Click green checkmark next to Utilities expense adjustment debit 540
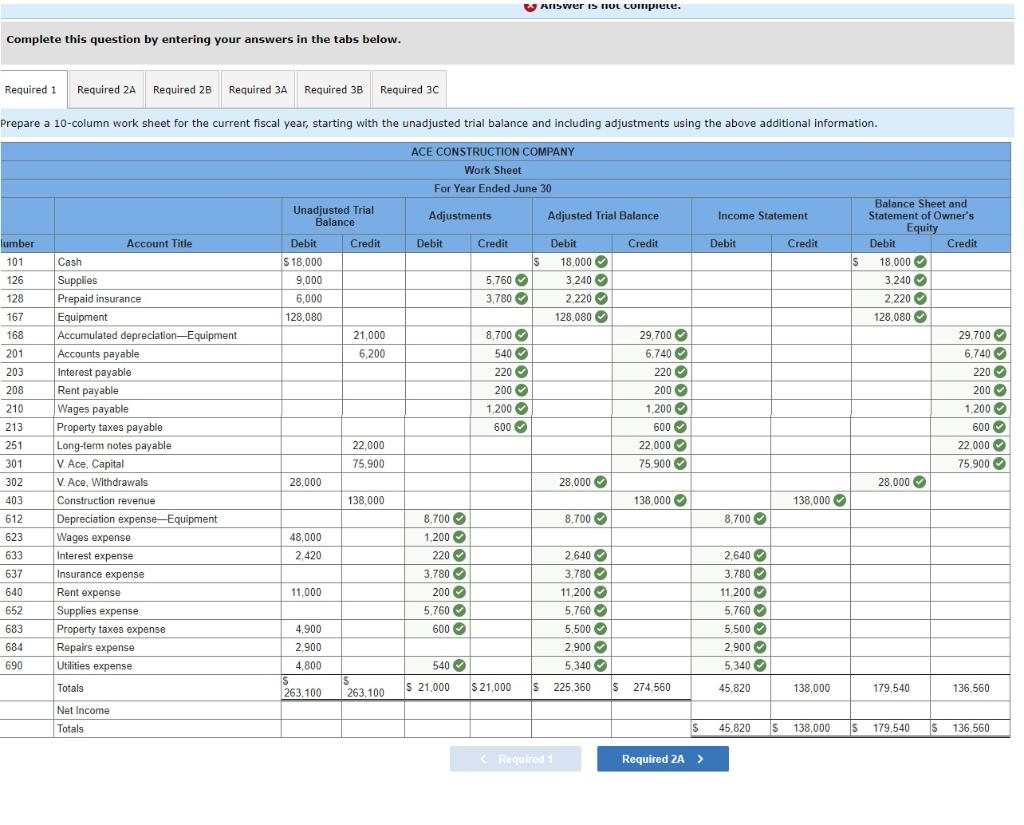Screen dimensions: 1024x825 pos(460,666)
